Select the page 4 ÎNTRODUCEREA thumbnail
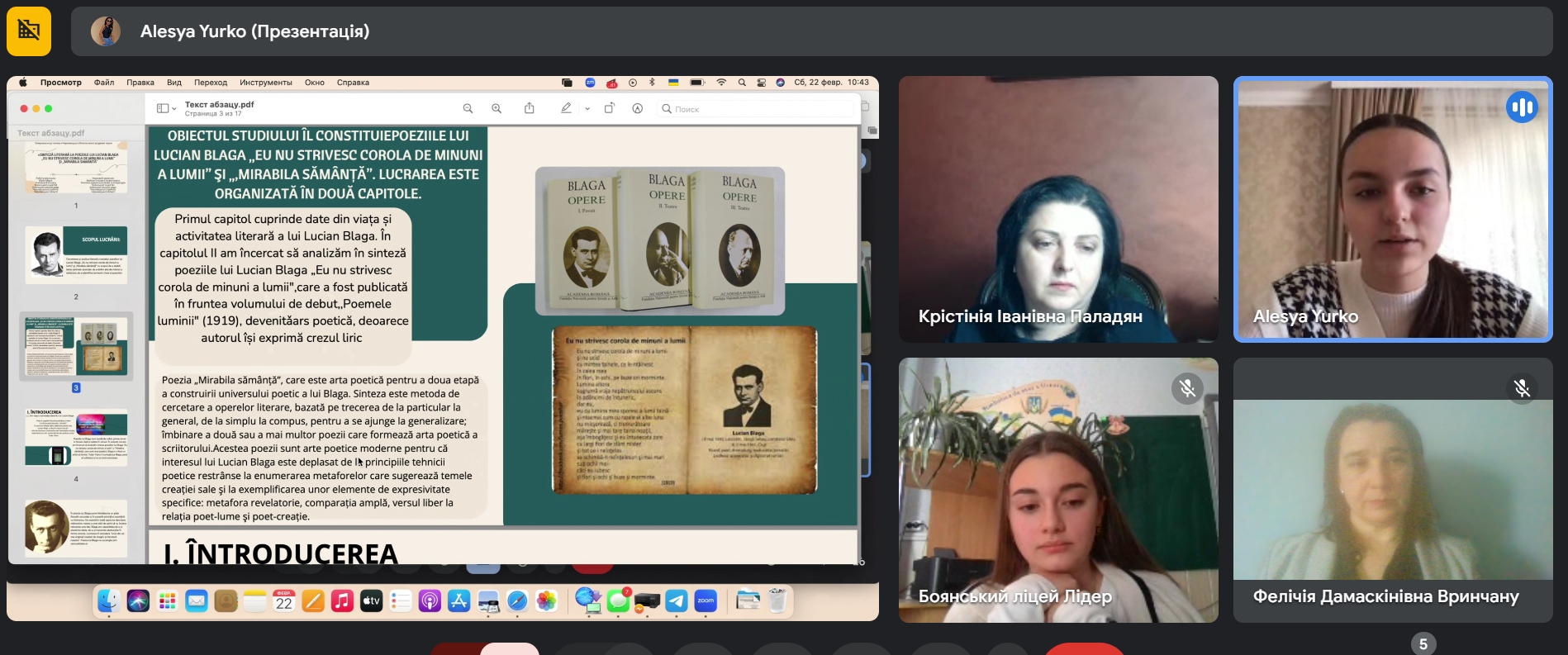 76,438
